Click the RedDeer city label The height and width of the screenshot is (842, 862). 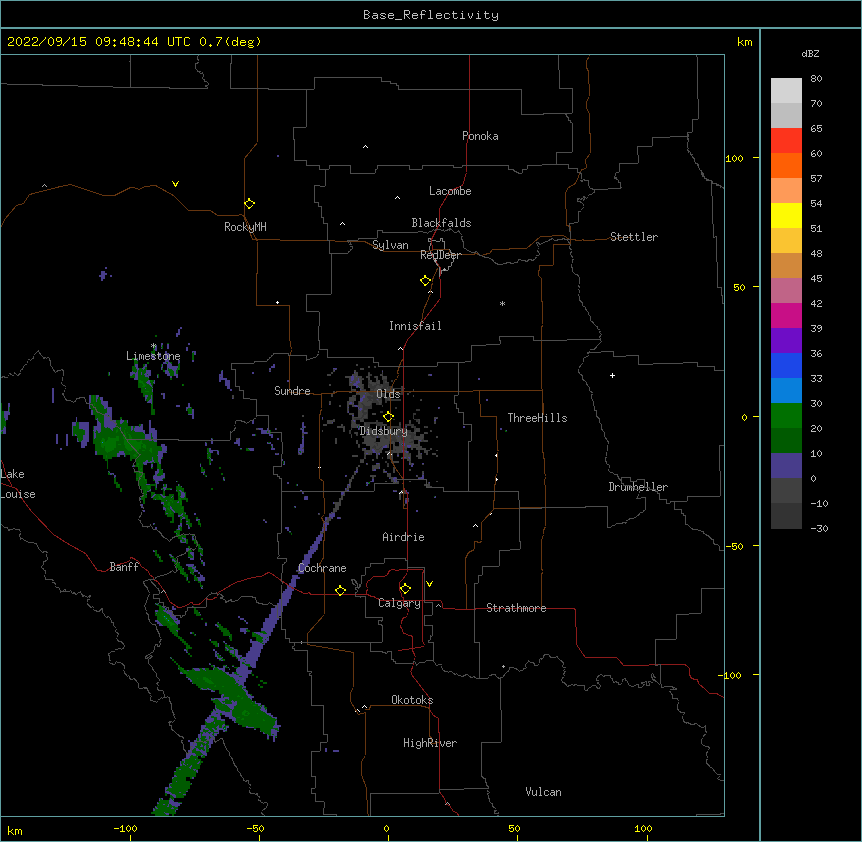point(440,255)
